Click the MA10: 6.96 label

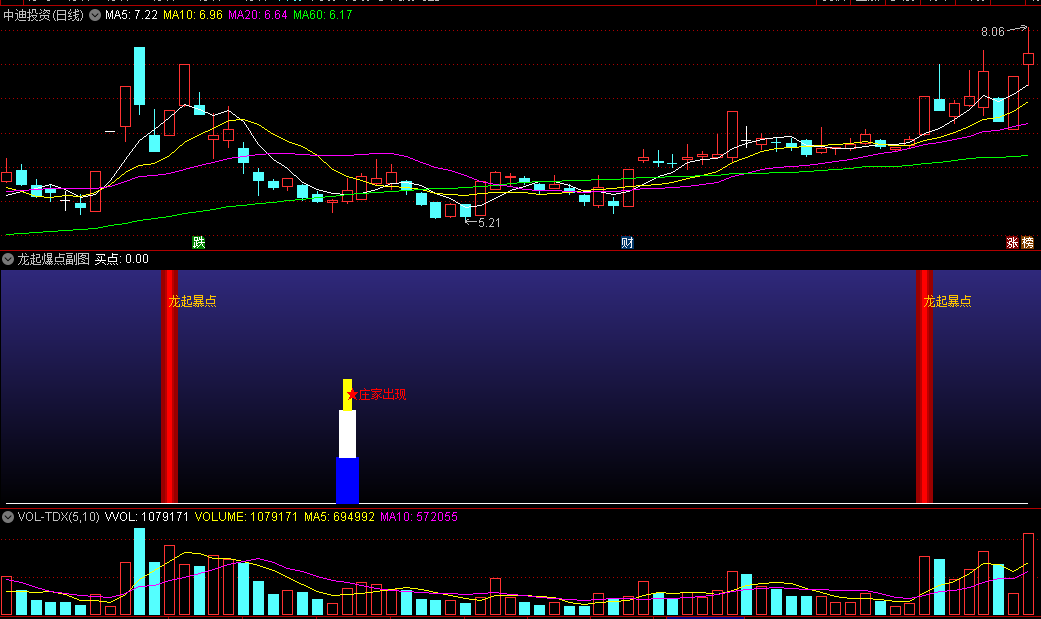click(x=193, y=15)
